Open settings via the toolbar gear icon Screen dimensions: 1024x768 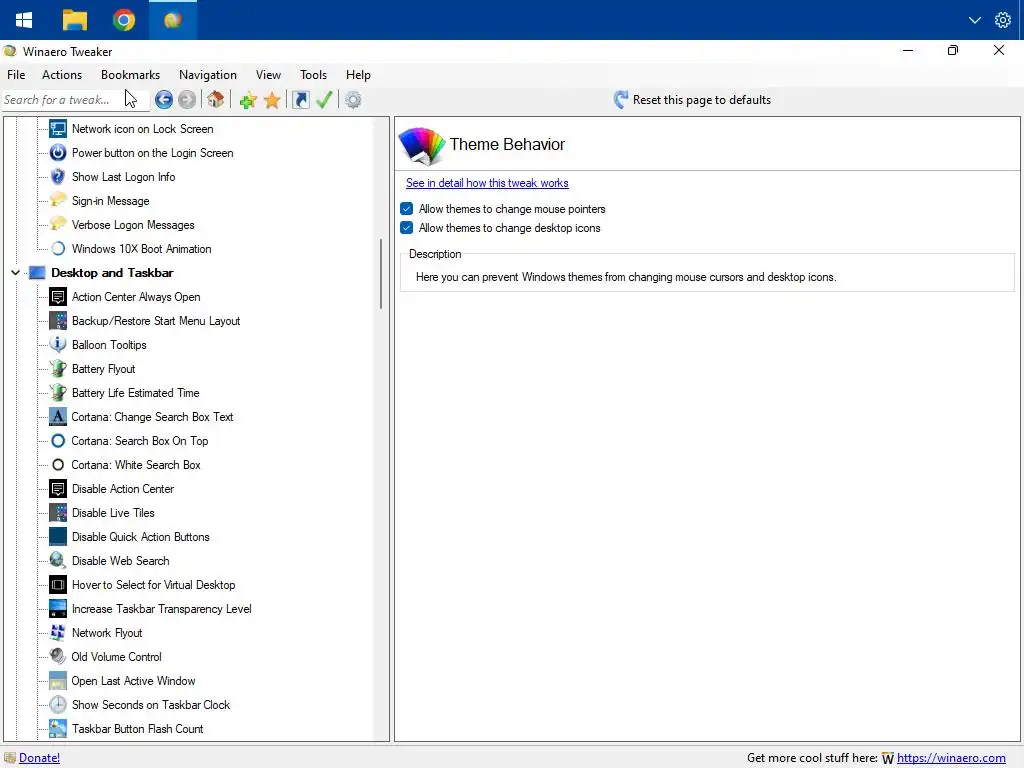[353, 100]
